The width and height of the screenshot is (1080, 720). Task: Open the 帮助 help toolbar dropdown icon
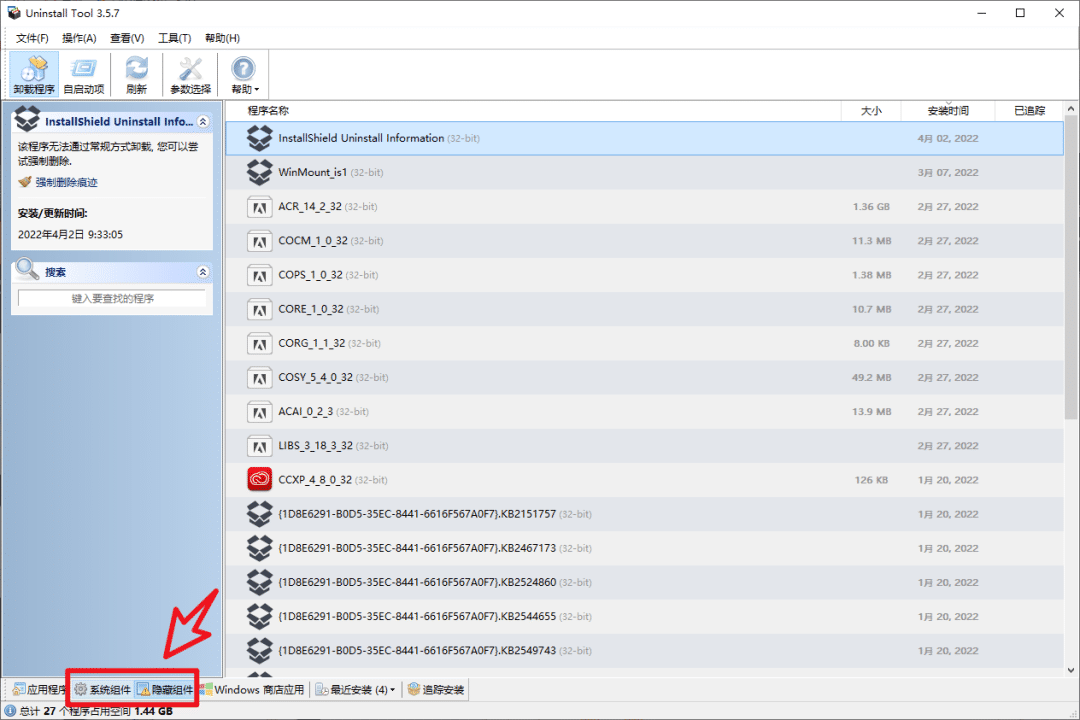(x=244, y=74)
